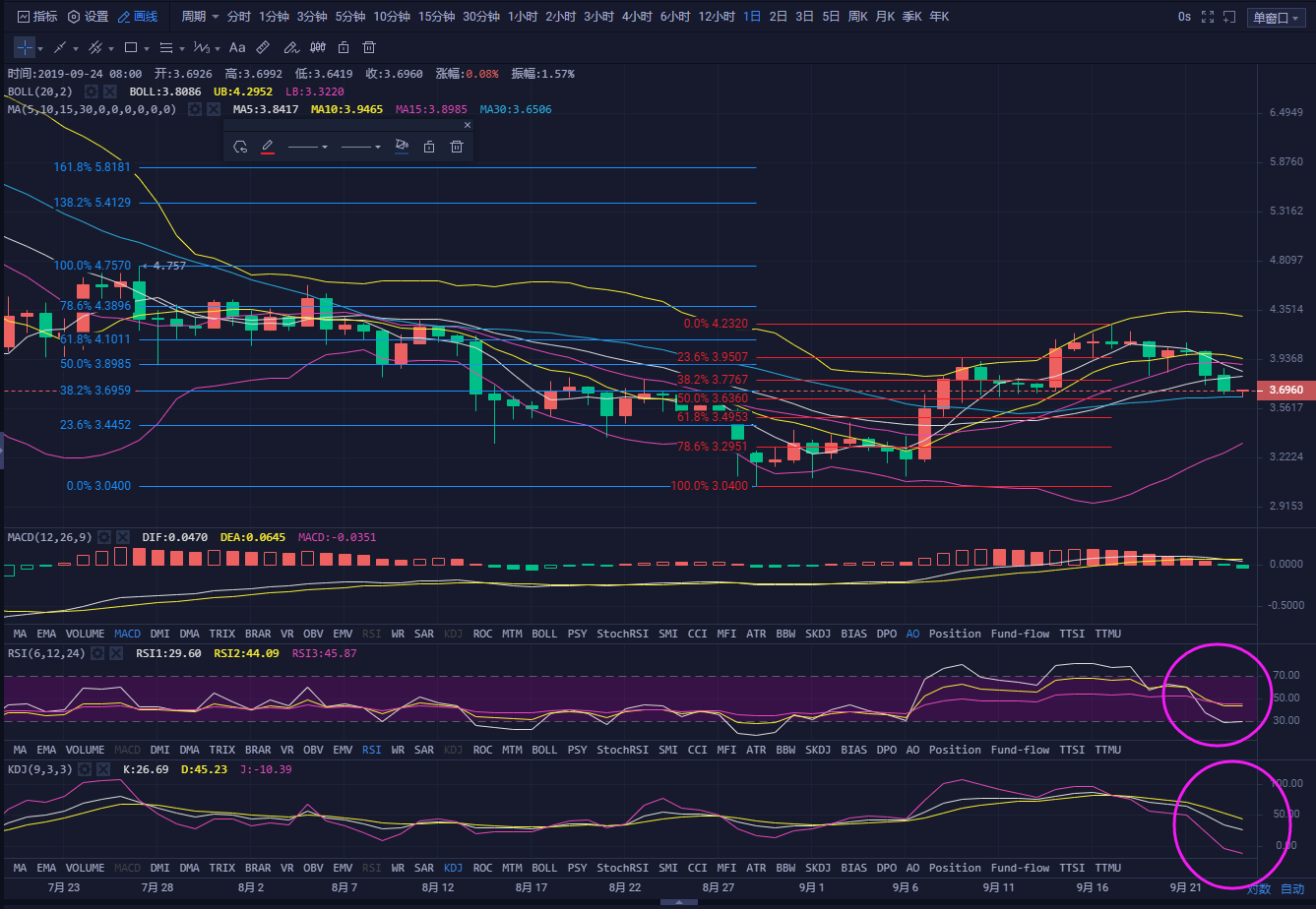1316x909 pixels.
Task: Switch to the 分时 timeframe
Action: 238,17
